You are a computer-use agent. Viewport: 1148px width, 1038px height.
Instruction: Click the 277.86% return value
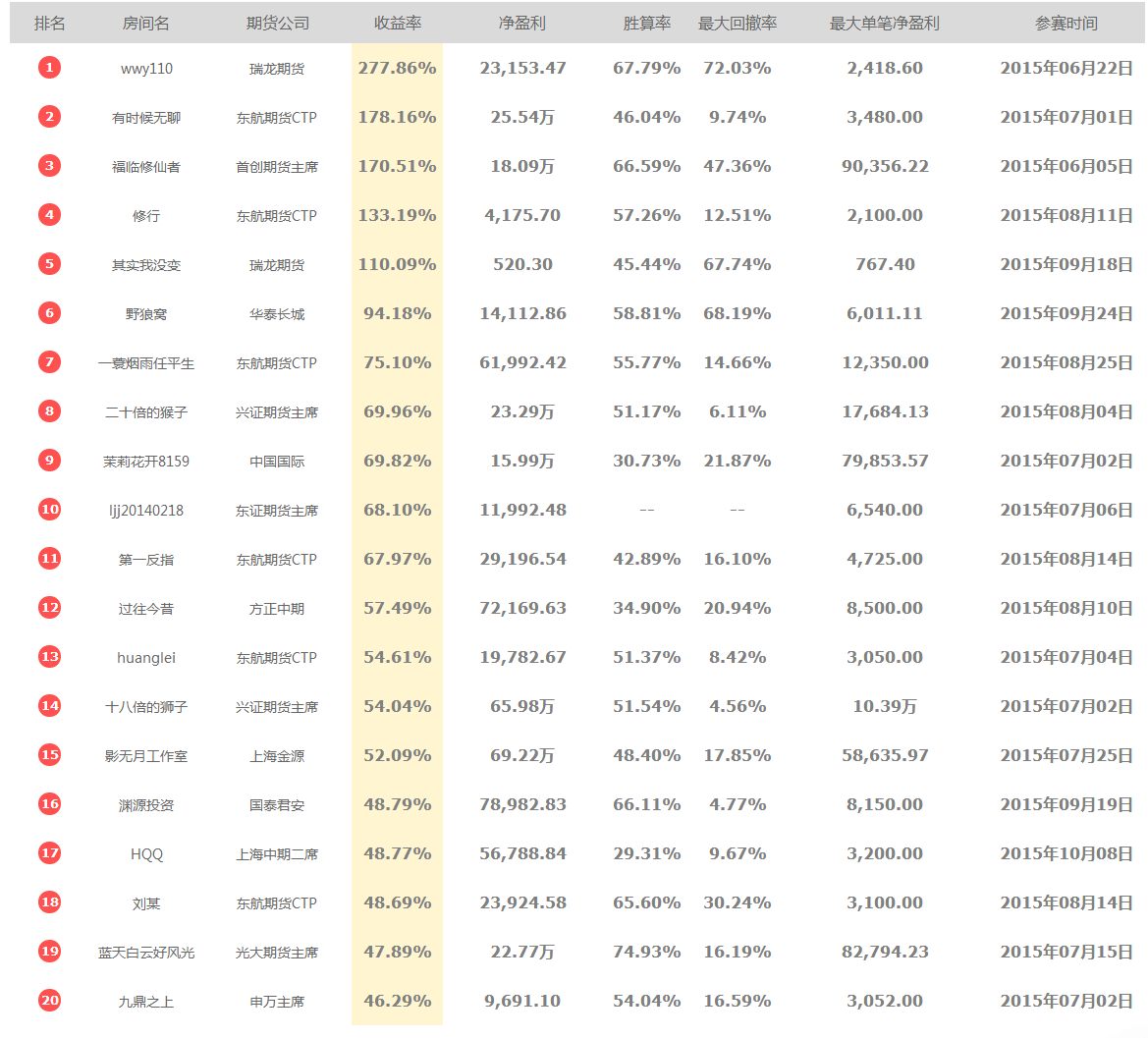(x=398, y=68)
